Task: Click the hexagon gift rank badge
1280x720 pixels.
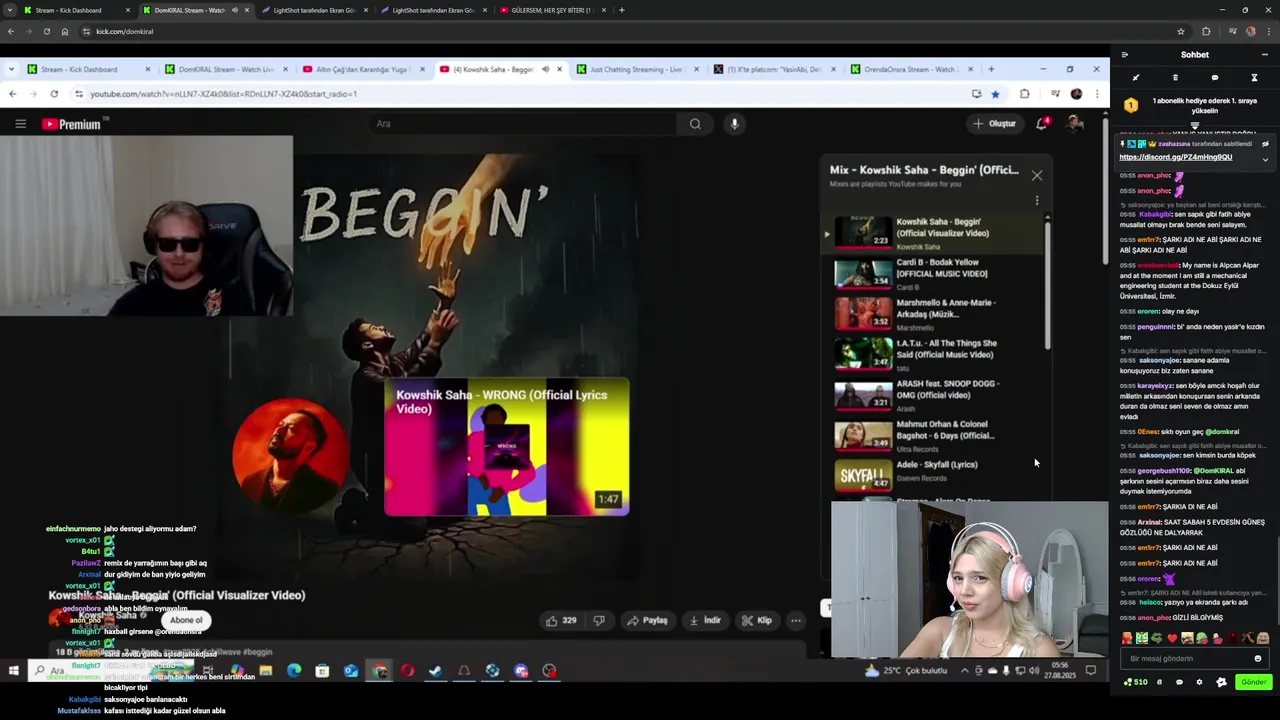Action: pyautogui.click(x=1130, y=105)
